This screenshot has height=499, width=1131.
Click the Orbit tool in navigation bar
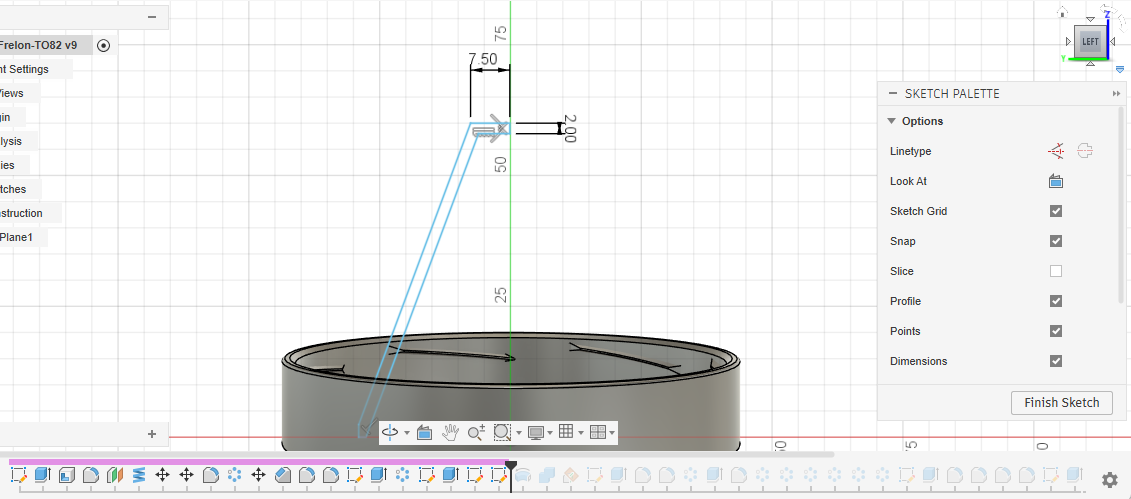click(x=390, y=432)
